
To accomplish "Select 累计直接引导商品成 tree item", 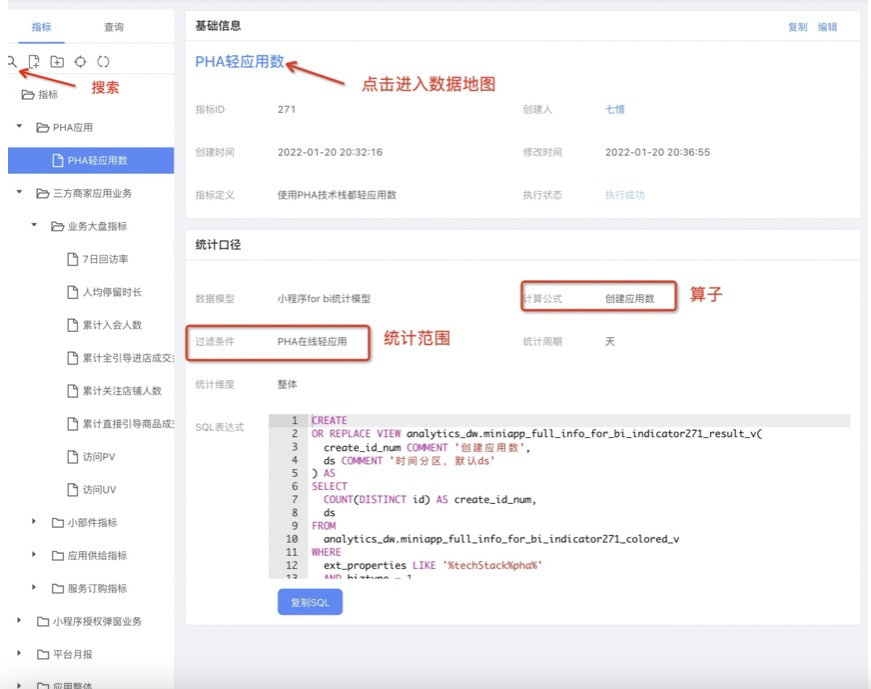I will [128, 423].
